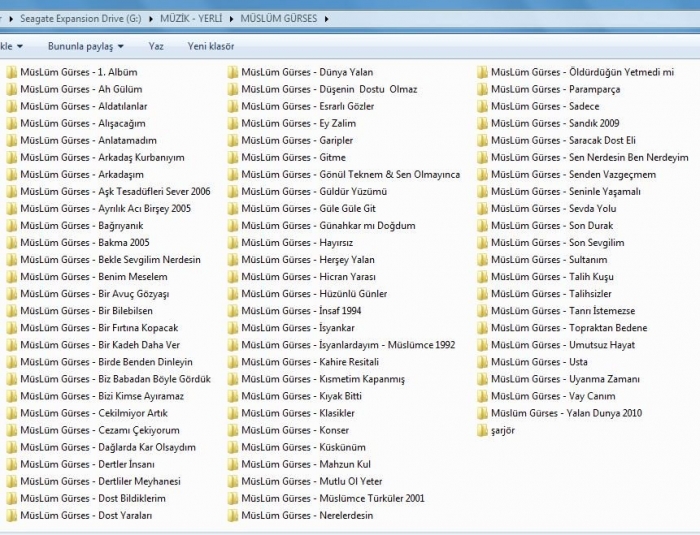This screenshot has height=535, width=700.
Task: Click folder icon of 'Hayırsız'
Action: [x=233, y=243]
